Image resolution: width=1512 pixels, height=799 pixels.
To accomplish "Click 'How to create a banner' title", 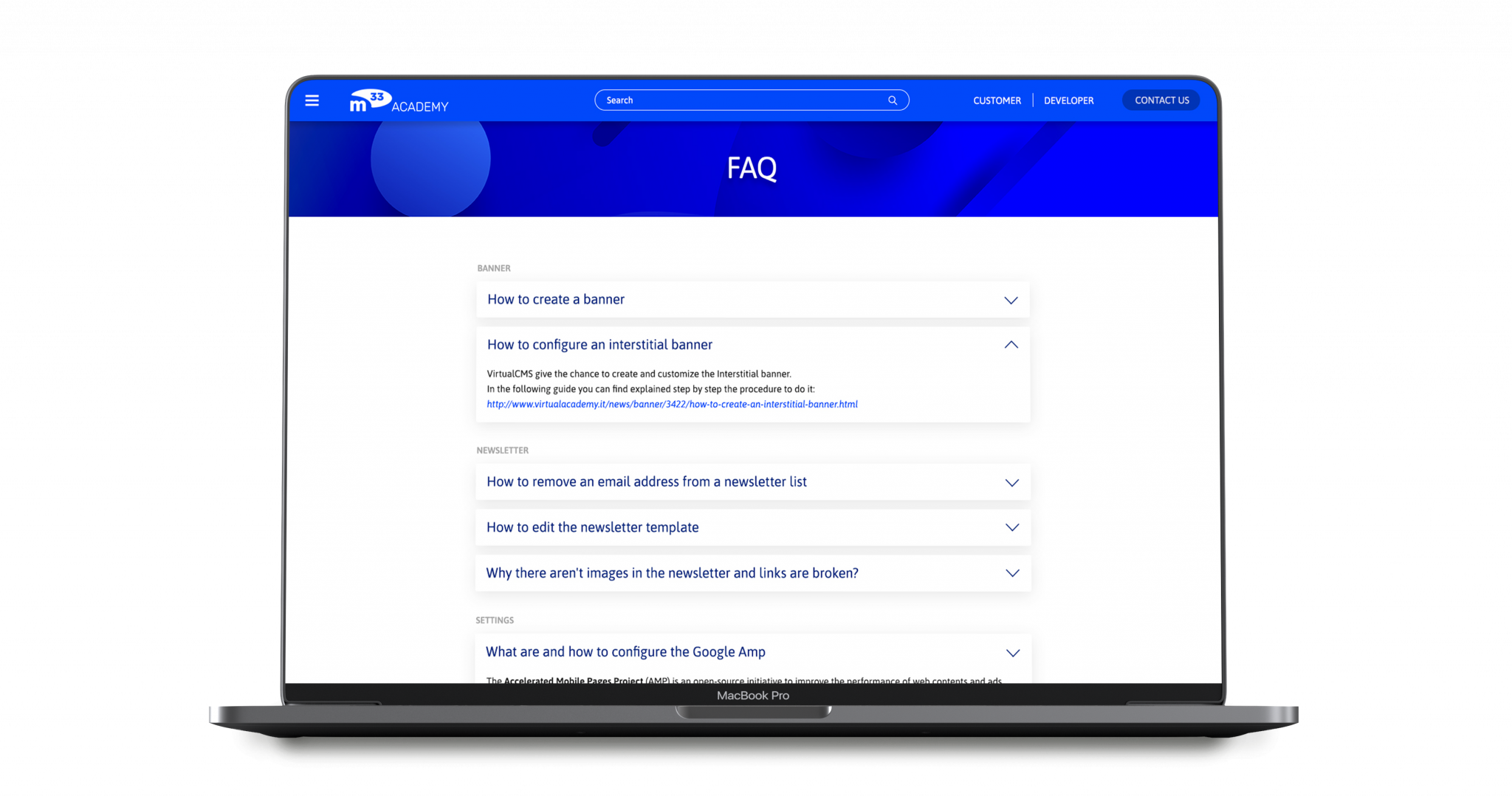I will (556, 300).
